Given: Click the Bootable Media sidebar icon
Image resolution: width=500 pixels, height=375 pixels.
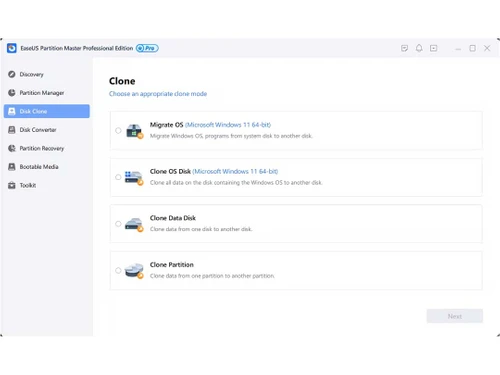Looking at the screenshot, I should 12,167.
